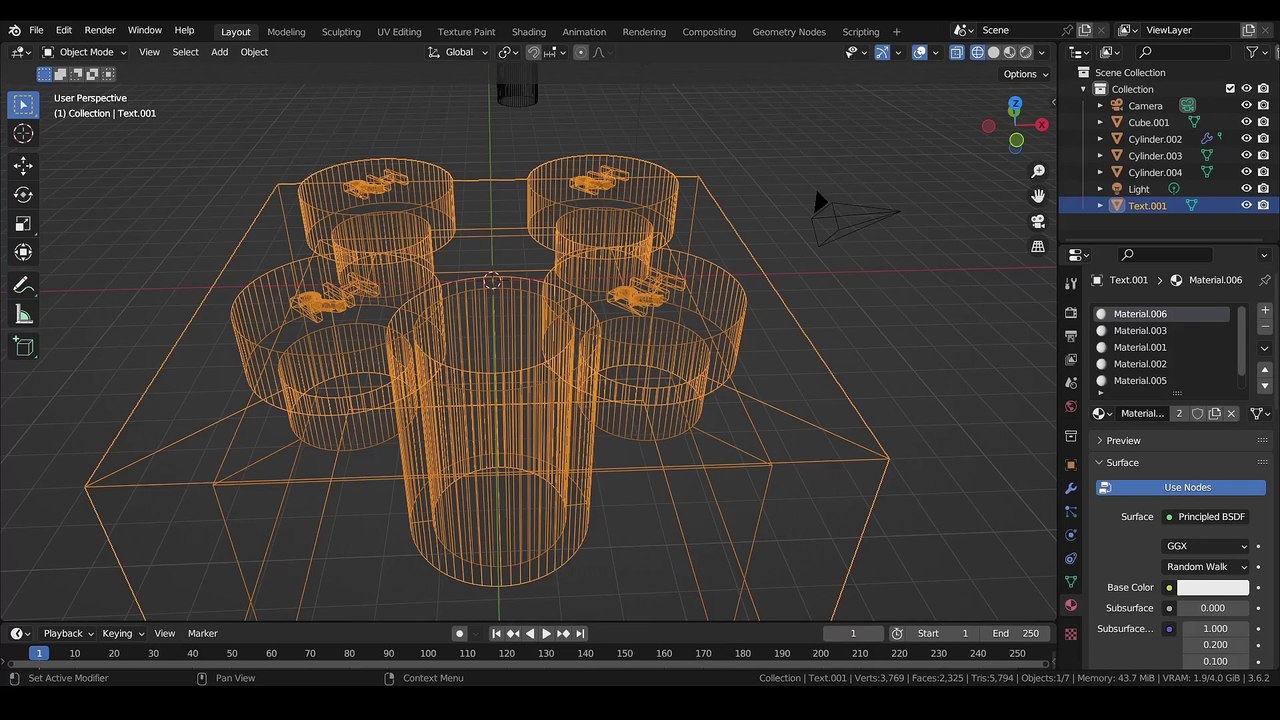
Task: Switch perspective/orthographic with the grid icon
Action: click(x=1038, y=246)
